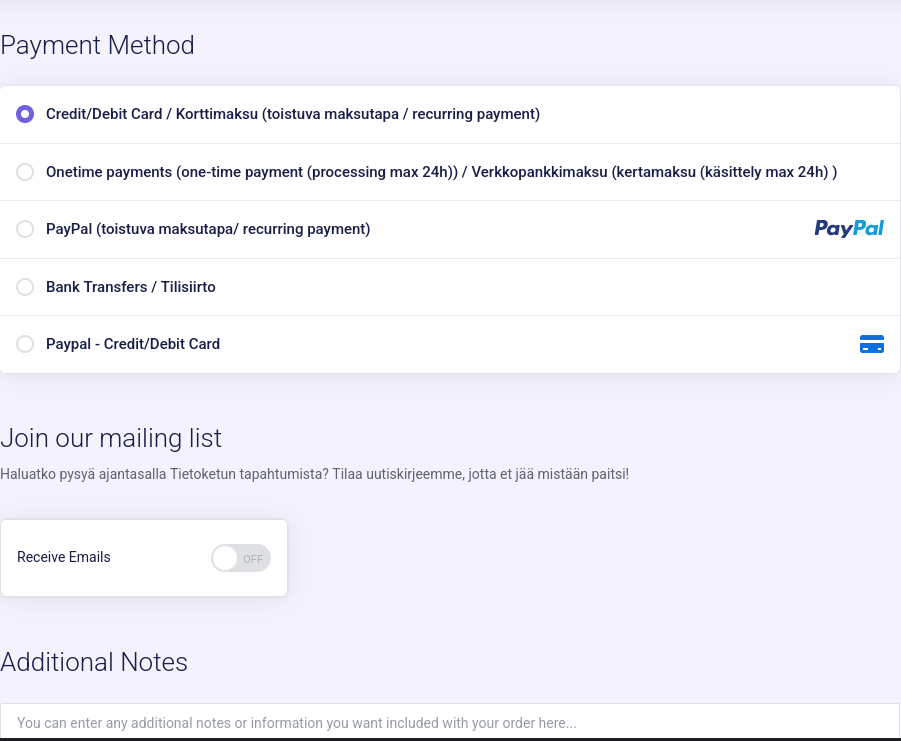Click the Additional Notes heading
901x741 pixels.
tap(94, 662)
